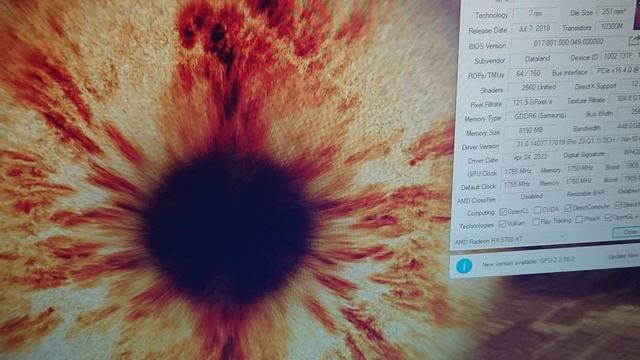Click the Bus Interface PCIe value field
This screenshot has width=640, height=360.
616,70
